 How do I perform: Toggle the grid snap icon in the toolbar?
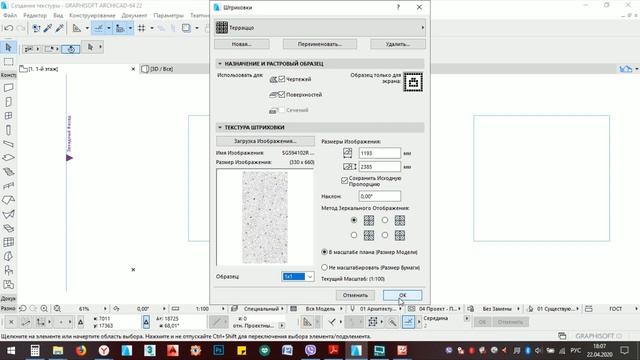pos(142,28)
